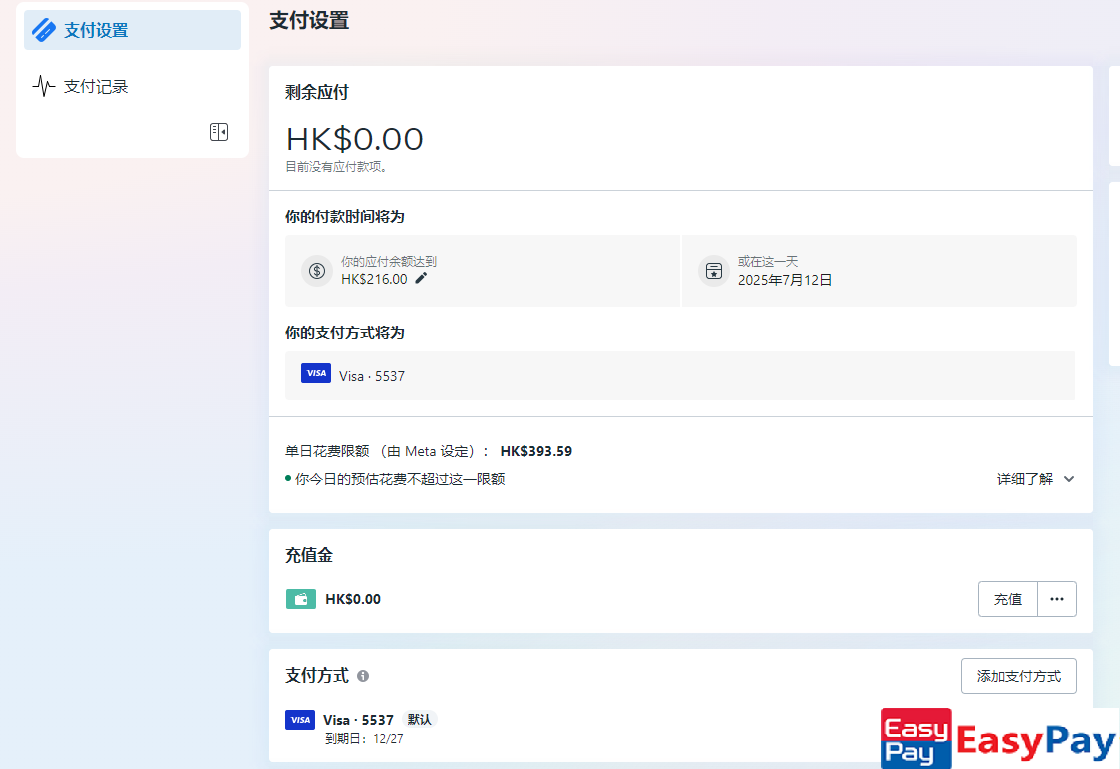Click the dollar coin threshold icon
Viewport: 1120px width, 769px height.
click(316, 271)
